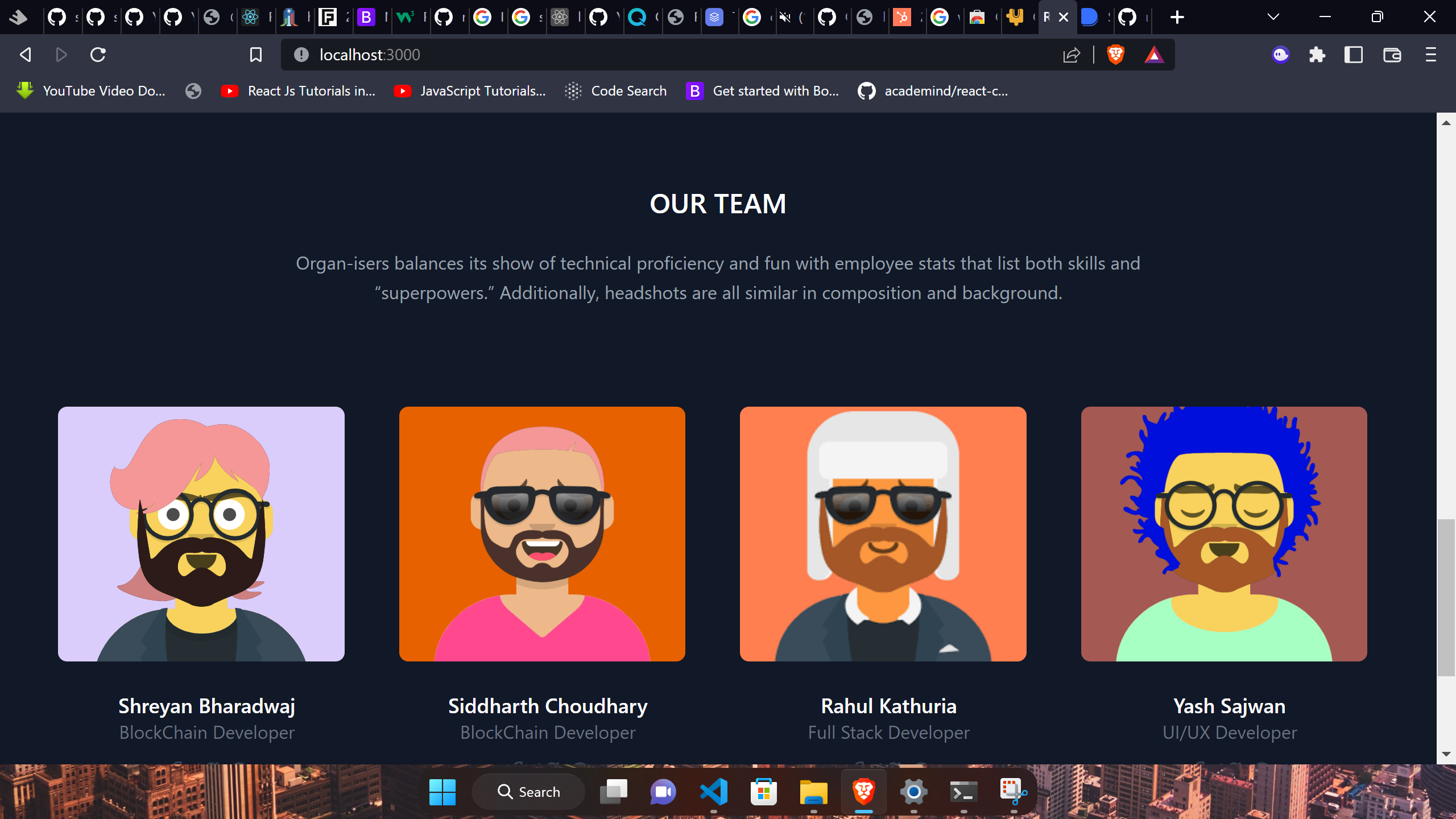Close the active browser tab

coord(1064,17)
